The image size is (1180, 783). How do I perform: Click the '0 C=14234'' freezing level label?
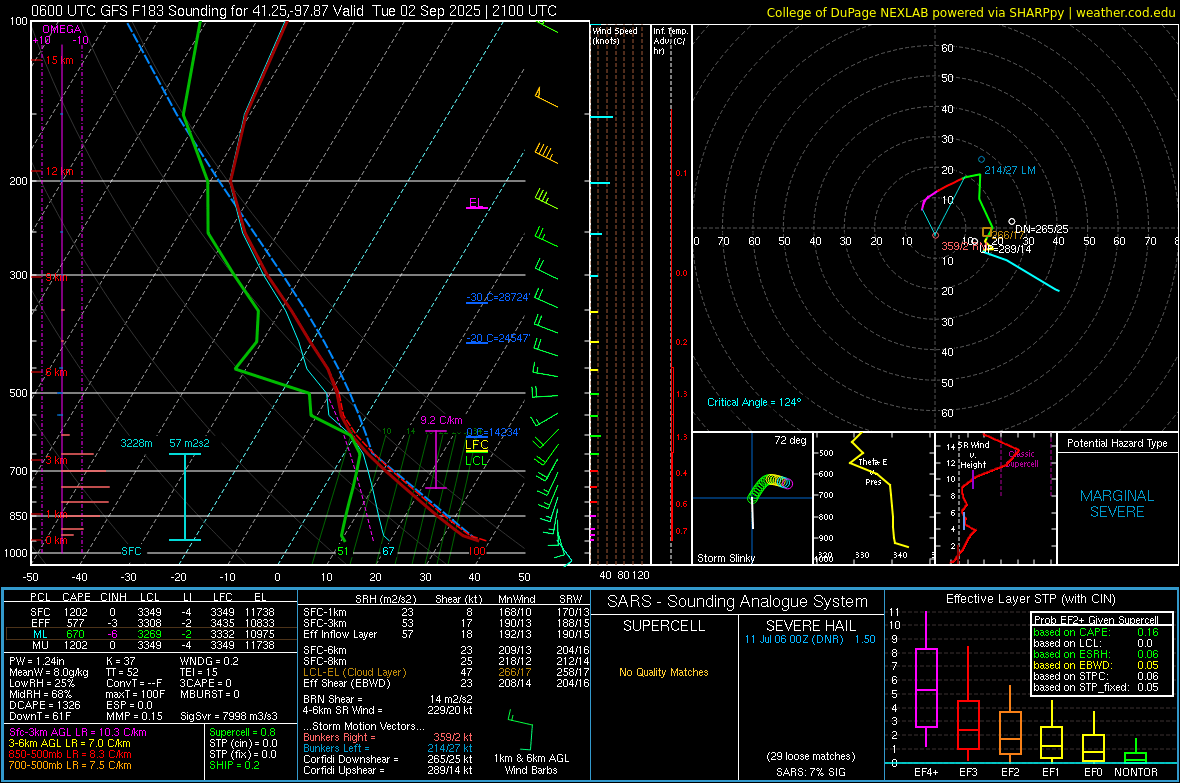click(x=493, y=432)
